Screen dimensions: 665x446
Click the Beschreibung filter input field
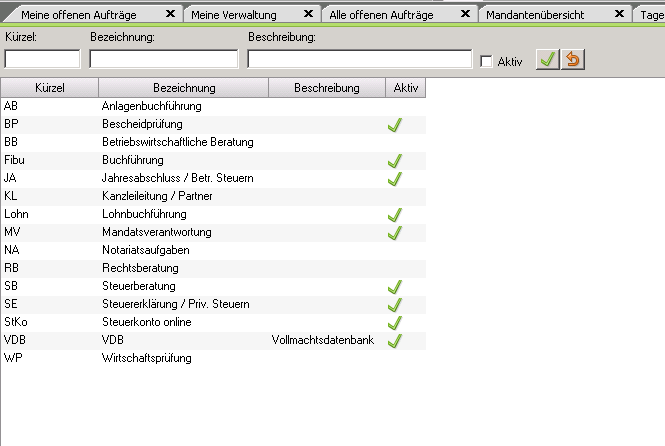pyautogui.click(x=360, y=59)
